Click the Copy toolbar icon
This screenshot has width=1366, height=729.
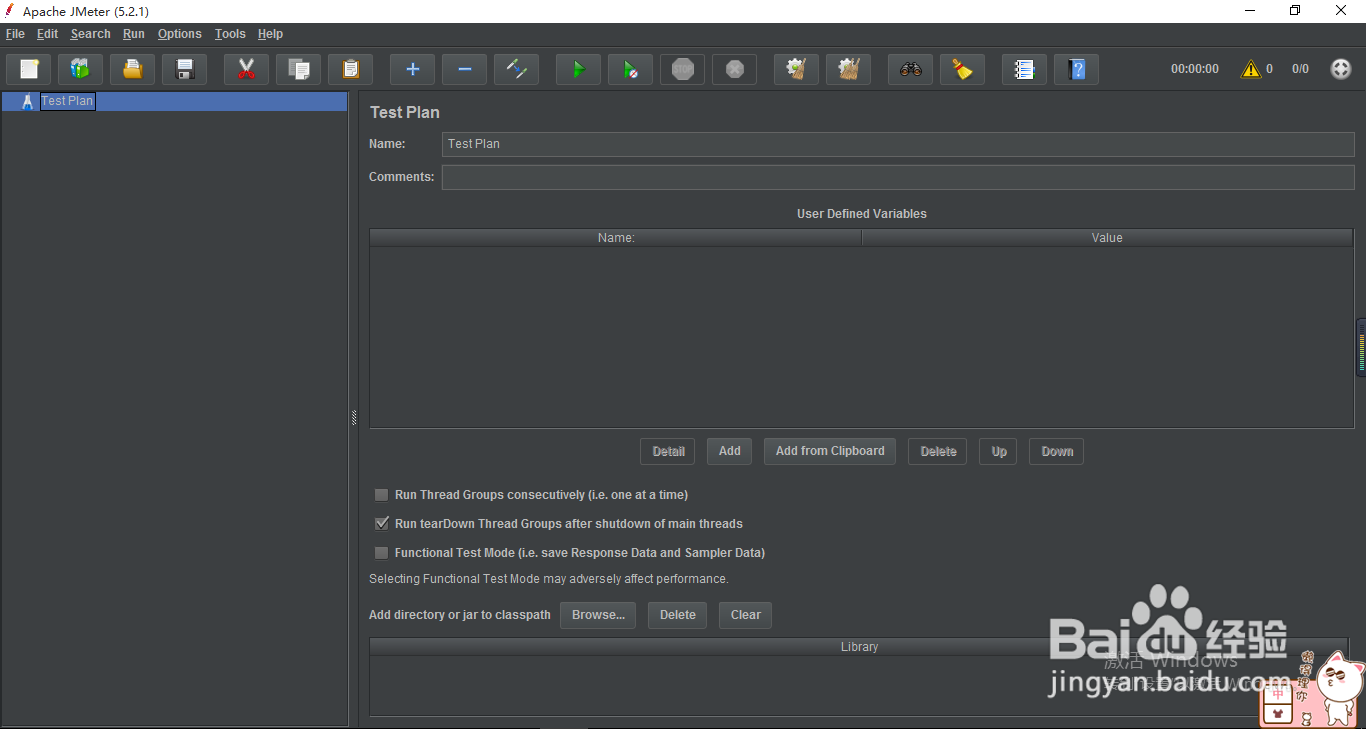point(299,69)
